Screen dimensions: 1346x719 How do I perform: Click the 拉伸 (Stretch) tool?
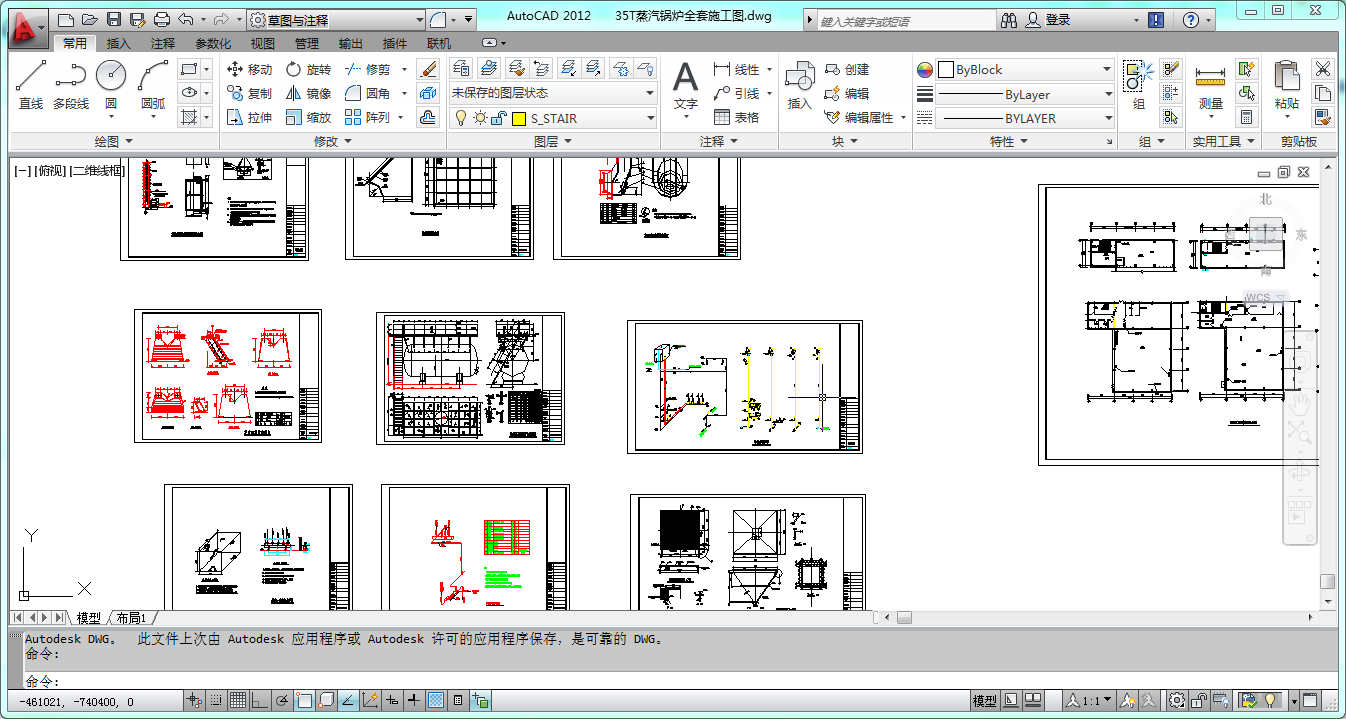[x=250, y=117]
